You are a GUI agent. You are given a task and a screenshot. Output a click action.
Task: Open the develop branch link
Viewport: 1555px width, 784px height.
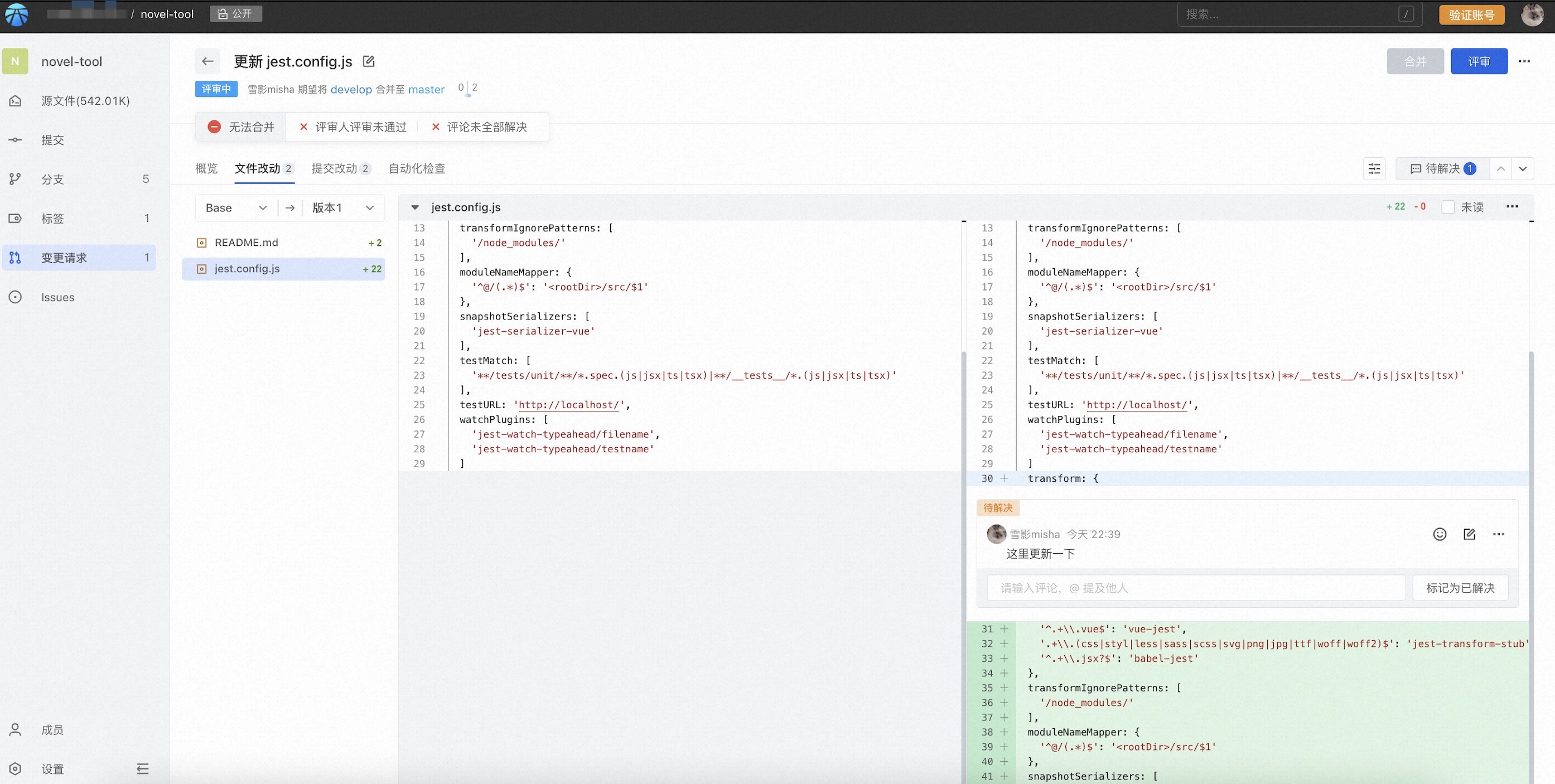pos(351,89)
